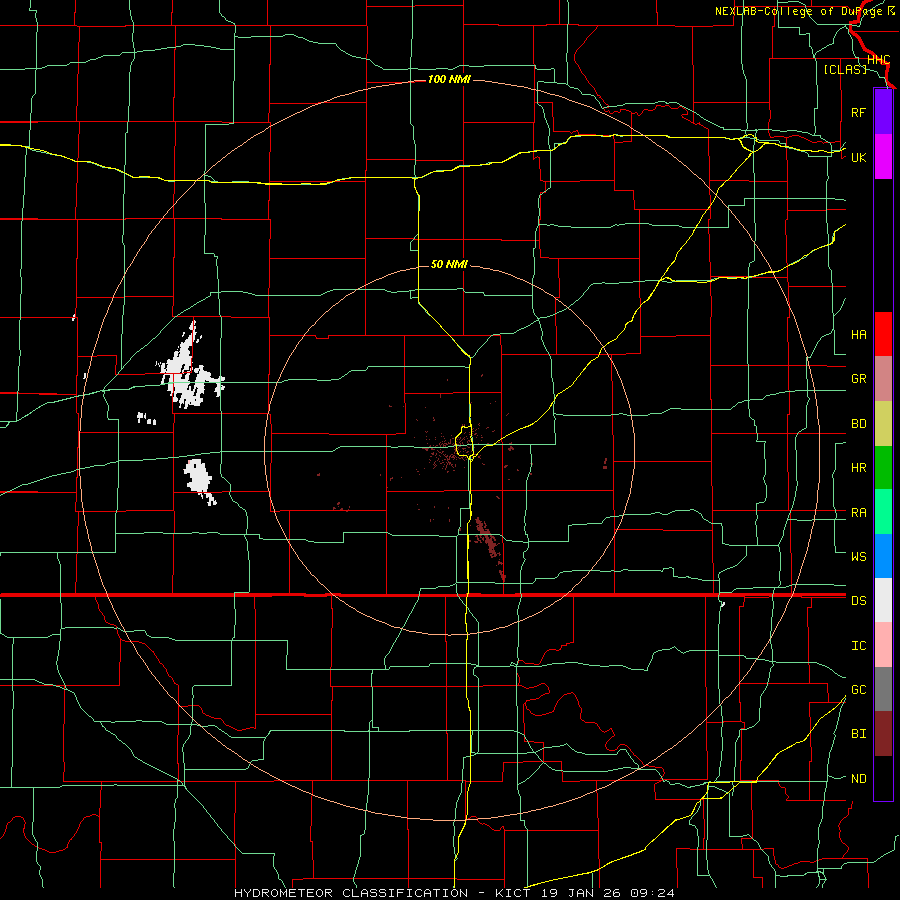Click the ND black legend swatch
Viewport: 900px width, 900px height.
(883, 778)
